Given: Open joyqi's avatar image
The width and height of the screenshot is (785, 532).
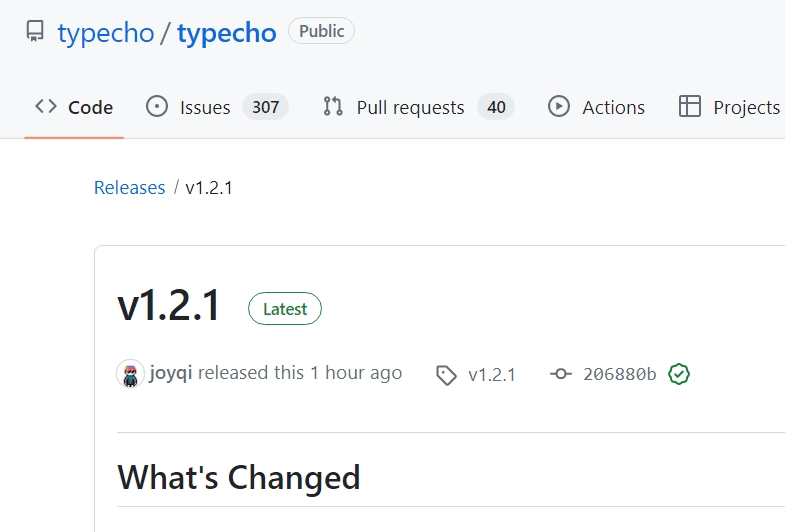Looking at the screenshot, I should (130, 374).
